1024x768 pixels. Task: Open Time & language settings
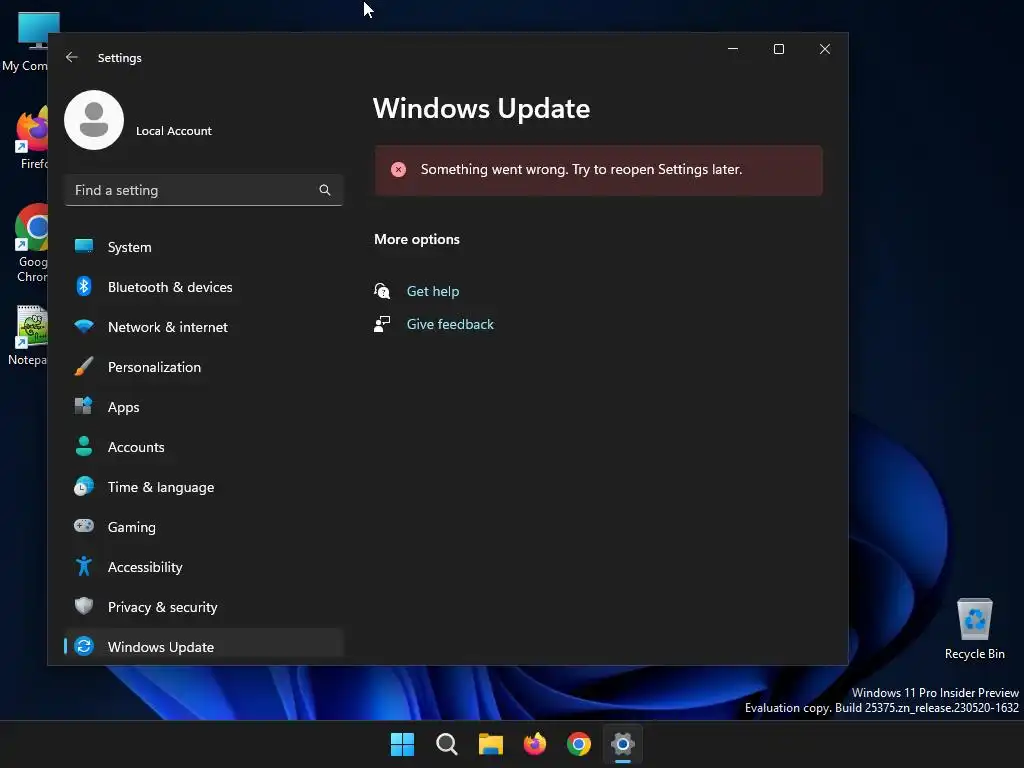click(x=204, y=487)
